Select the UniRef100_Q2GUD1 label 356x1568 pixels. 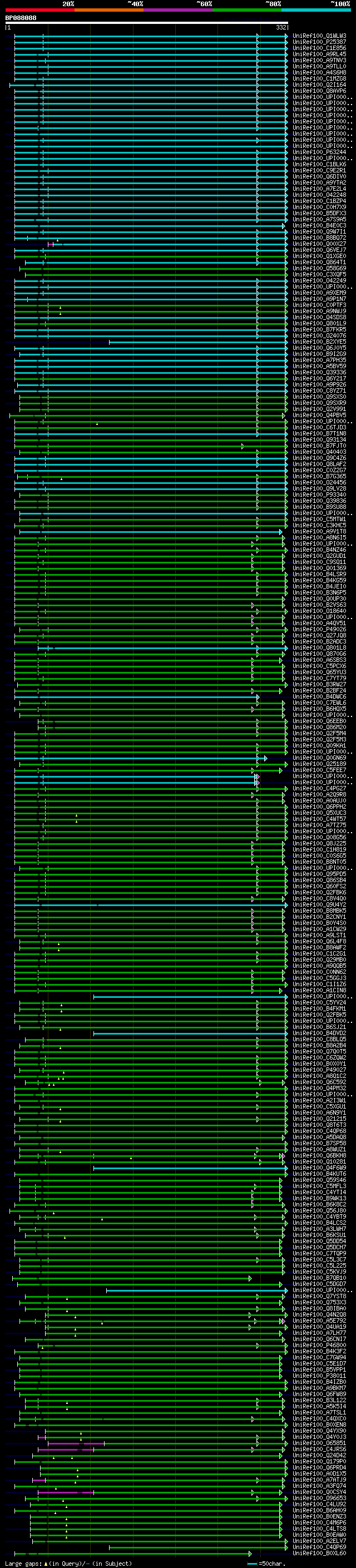click(319, 556)
